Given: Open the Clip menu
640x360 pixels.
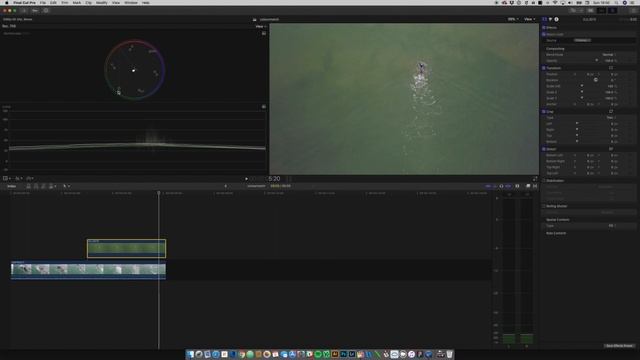Looking at the screenshot, I should click(88, 2).
